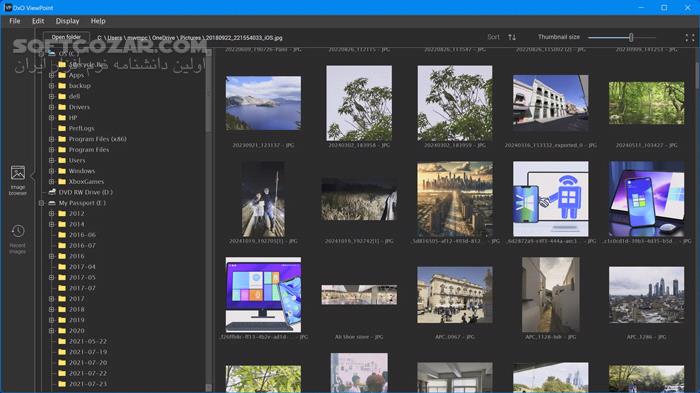
Task: Select the Windows folder in the tree
Action: (82, 171)
